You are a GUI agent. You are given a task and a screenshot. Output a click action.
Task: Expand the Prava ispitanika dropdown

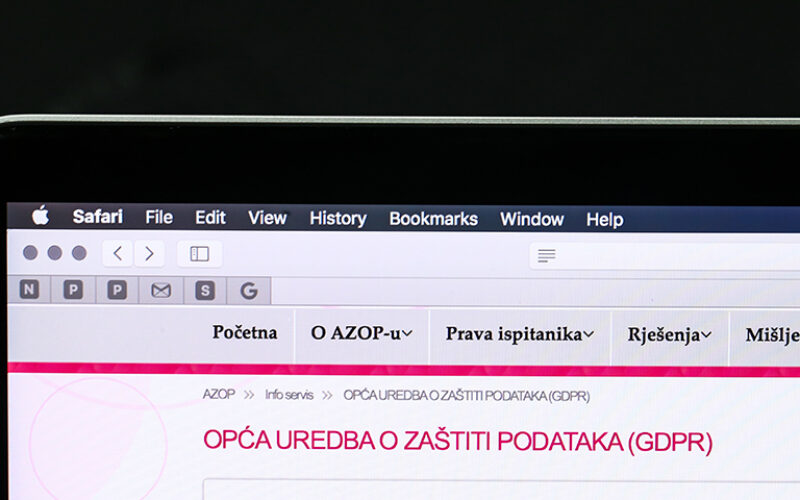coord(519,335)
